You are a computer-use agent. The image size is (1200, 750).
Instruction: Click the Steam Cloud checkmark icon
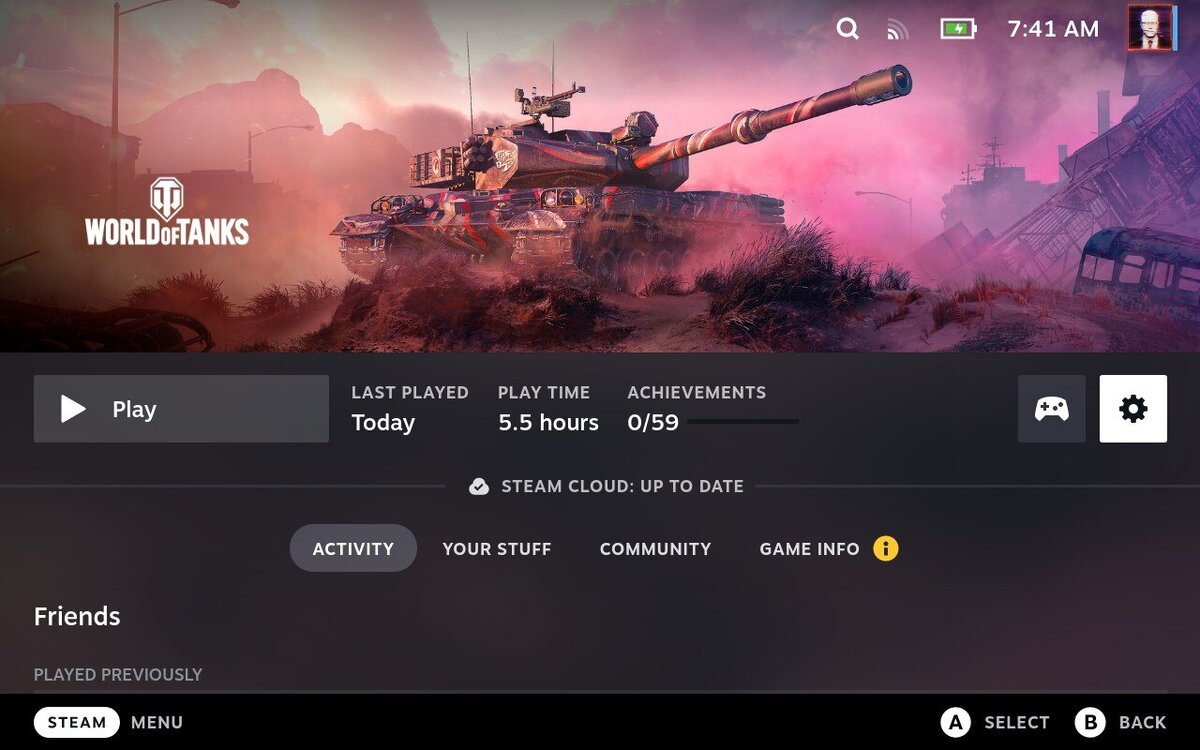click(479, 487)
